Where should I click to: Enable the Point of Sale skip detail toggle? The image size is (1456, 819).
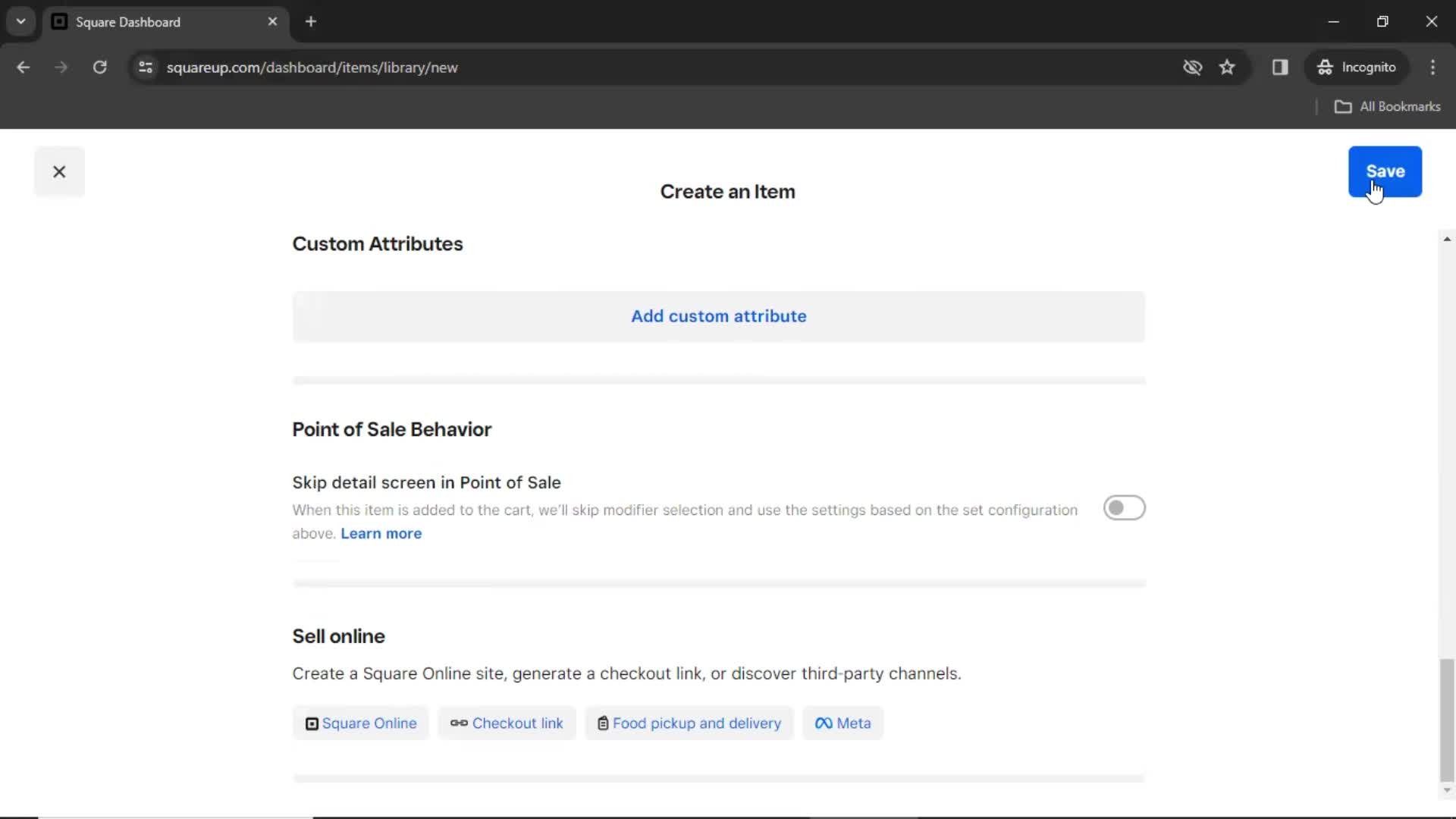1124,508
